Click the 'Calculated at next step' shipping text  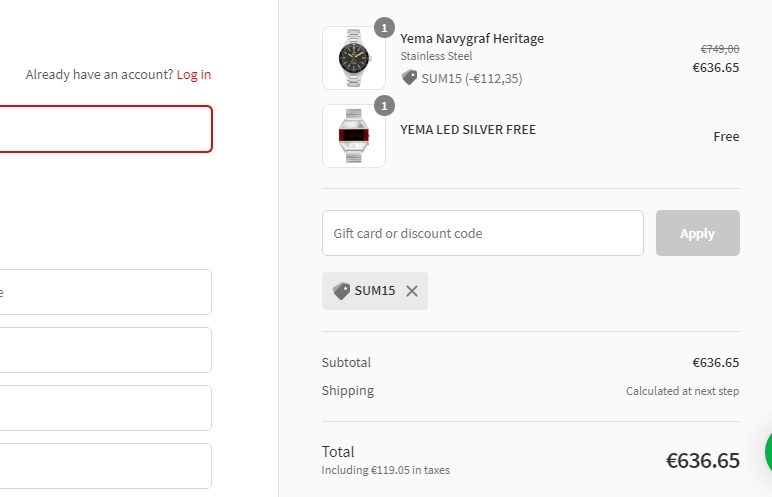click(682, 391)
